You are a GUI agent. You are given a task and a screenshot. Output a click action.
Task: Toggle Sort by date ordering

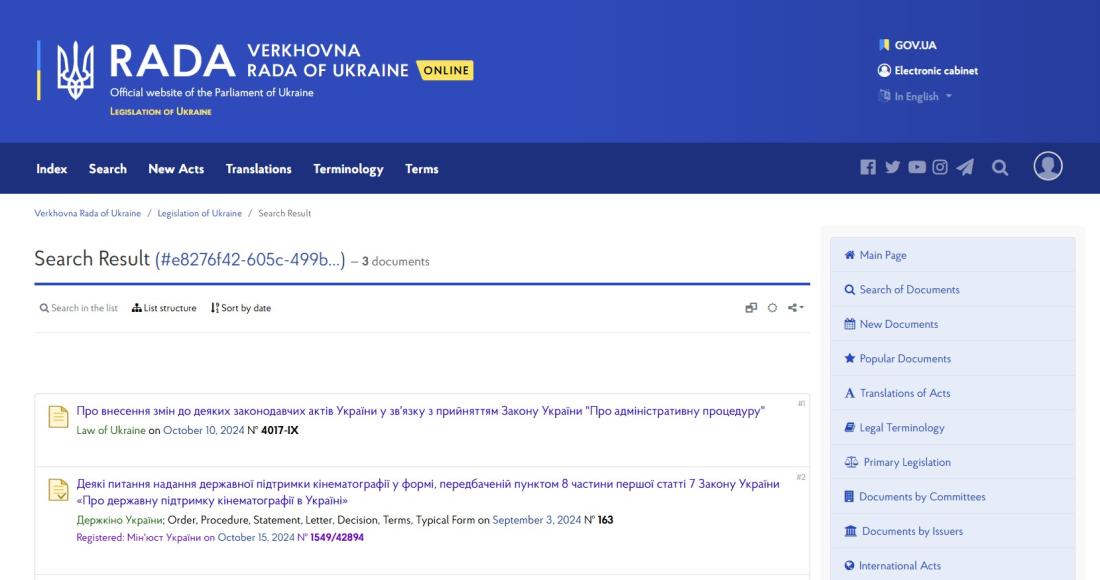241,308
